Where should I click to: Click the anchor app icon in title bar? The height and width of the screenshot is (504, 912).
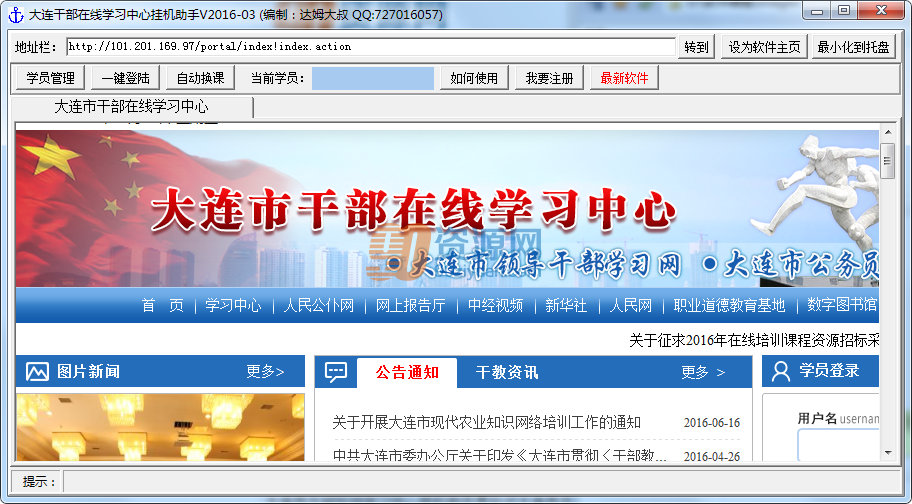click(16, 15)
